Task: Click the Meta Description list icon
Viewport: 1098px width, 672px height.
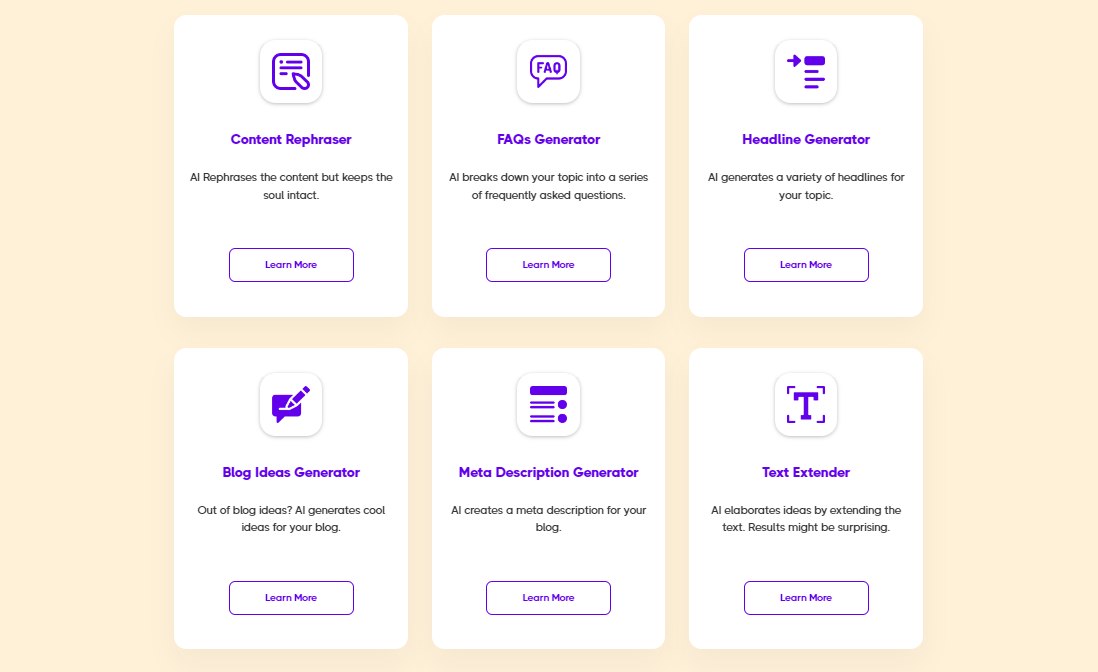Action: [x=548, y=404]
